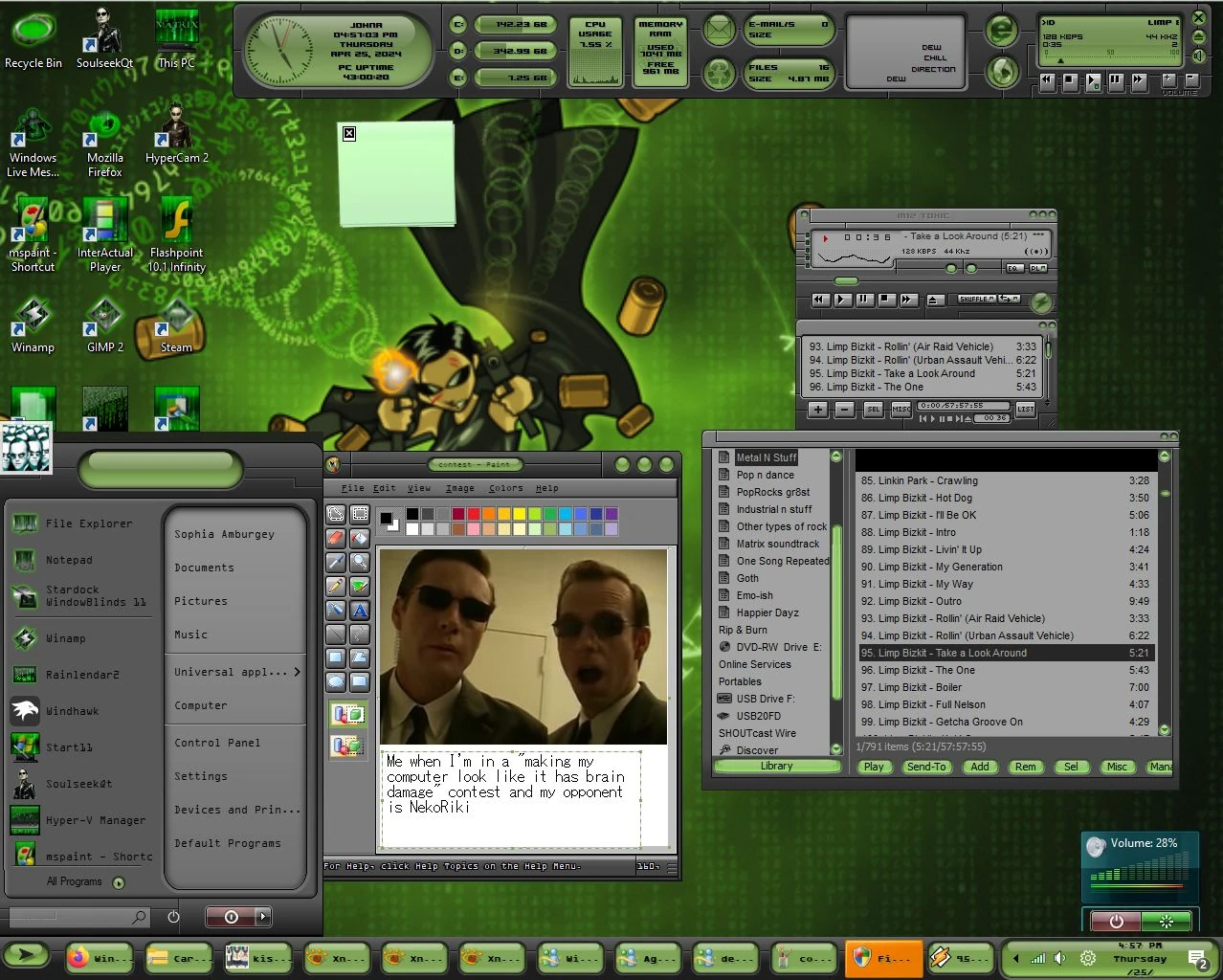
Task: Toggle the PL playlist window in Winamp
Action: pos(1037,269)
